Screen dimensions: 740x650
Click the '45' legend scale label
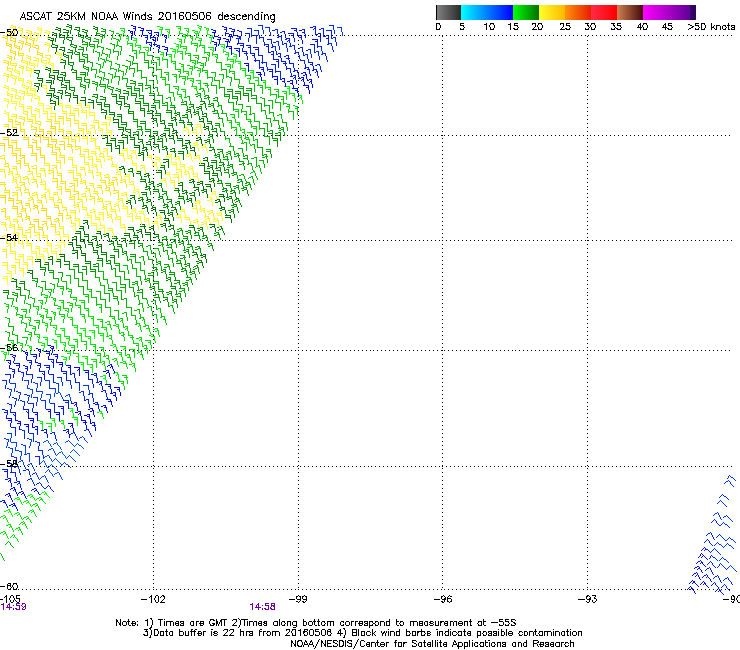coord(667,27)
